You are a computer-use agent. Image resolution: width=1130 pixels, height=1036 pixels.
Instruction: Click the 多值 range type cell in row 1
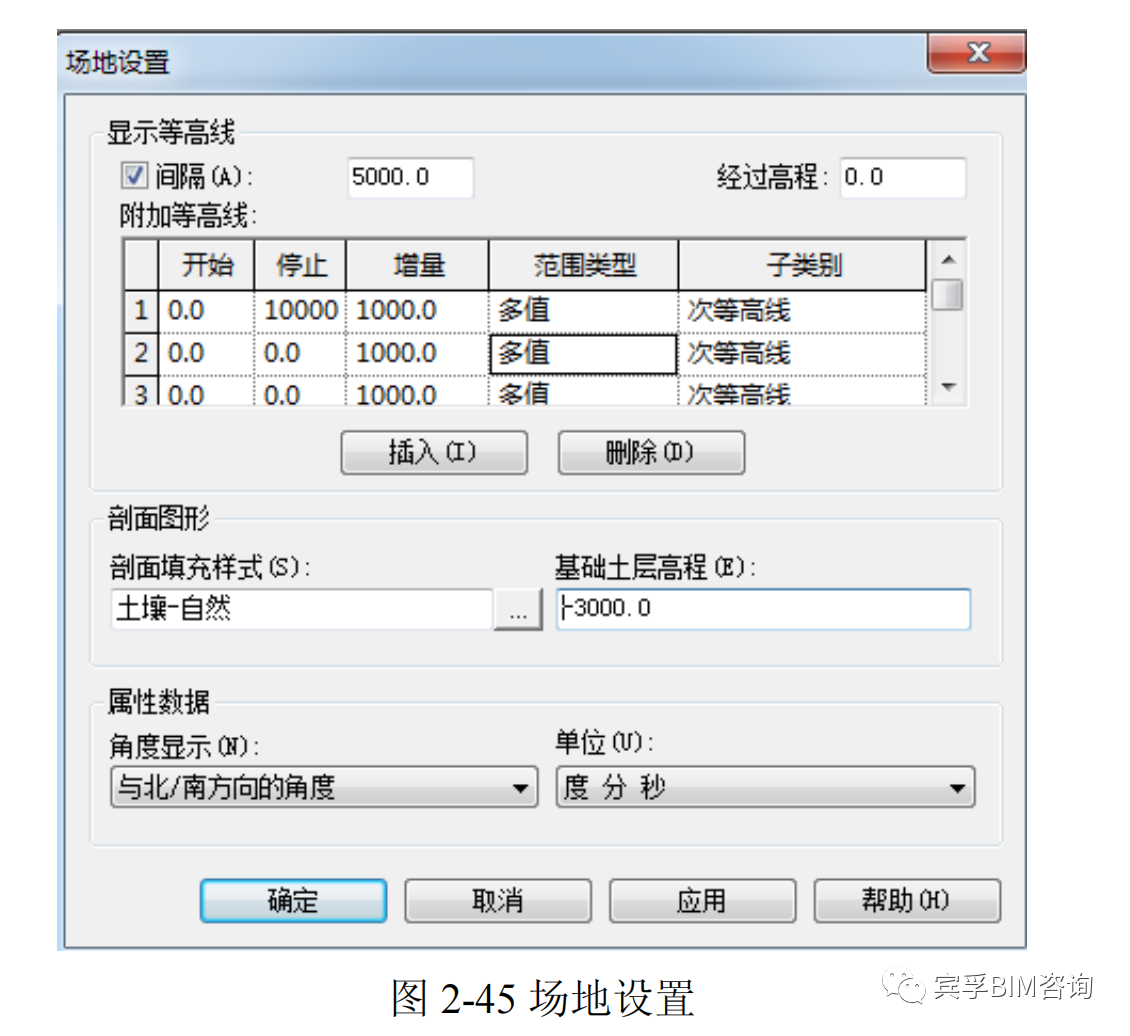(x=584, y=311)
